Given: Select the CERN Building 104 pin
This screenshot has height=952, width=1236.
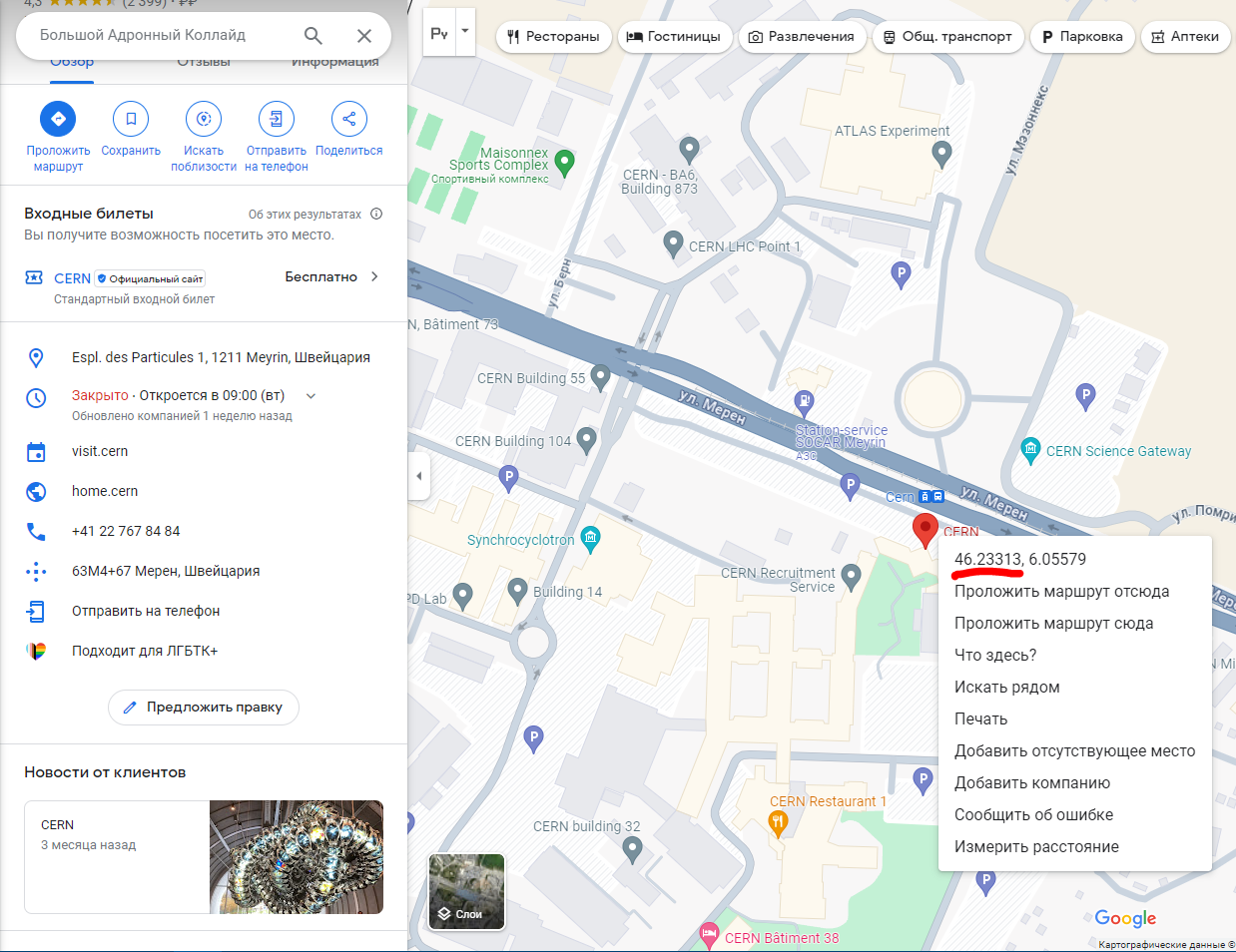Looking at the screenshot, I should 586,439.
